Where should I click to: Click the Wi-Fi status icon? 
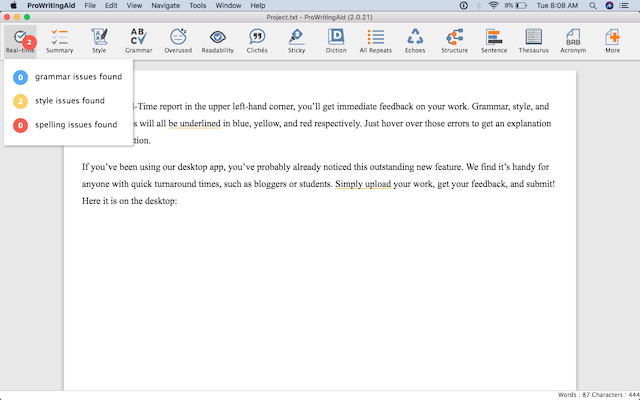[493, 5]
